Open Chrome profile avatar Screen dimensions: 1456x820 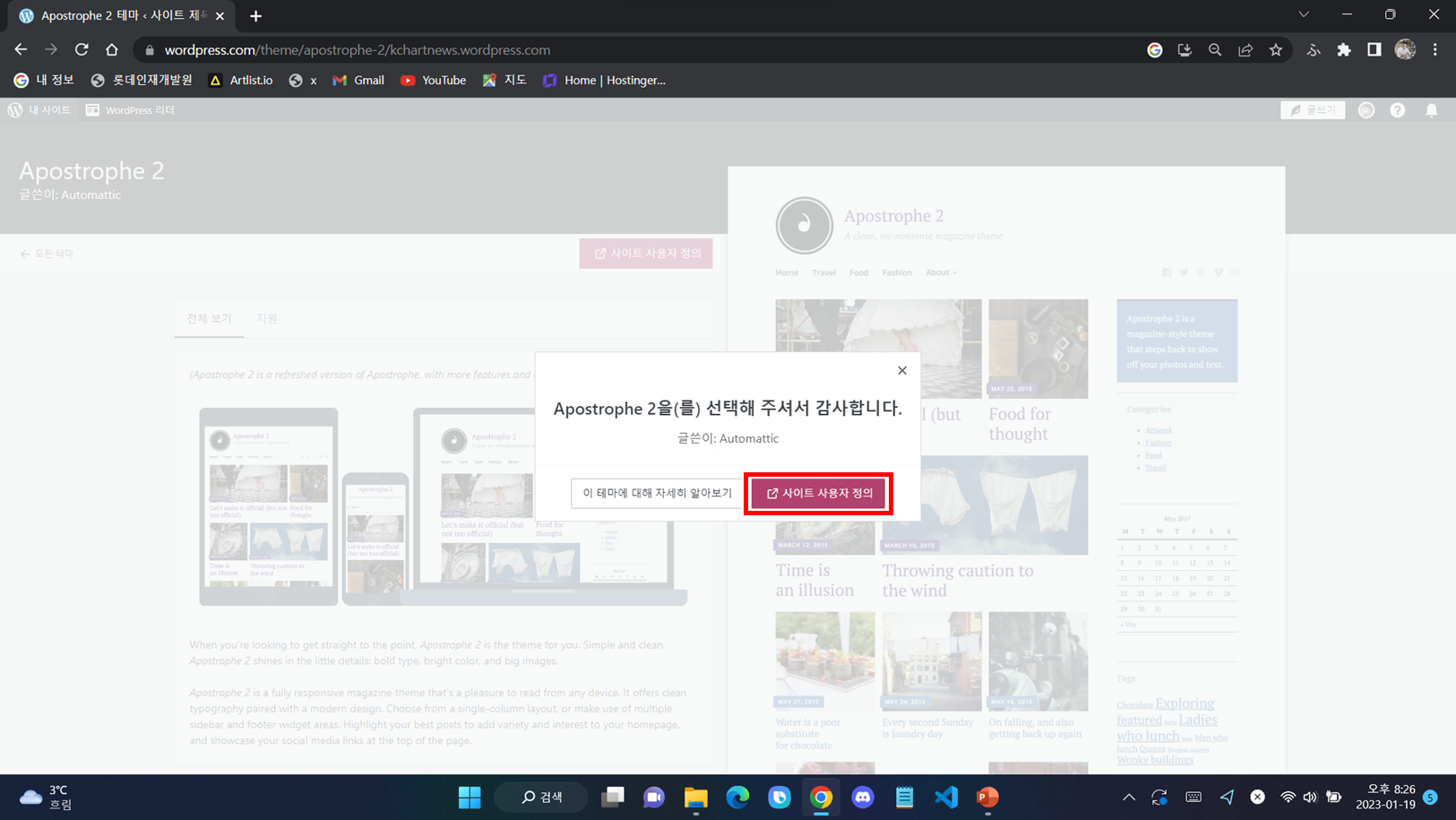point(1405,50)
